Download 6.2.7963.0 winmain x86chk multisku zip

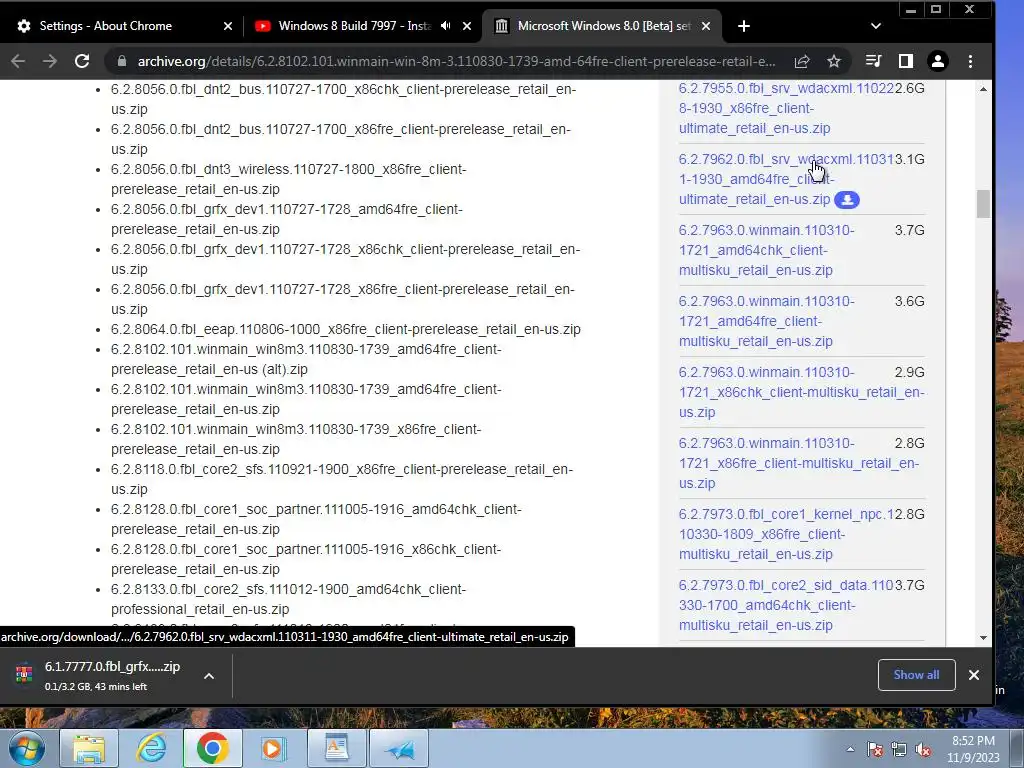[801, 392]
